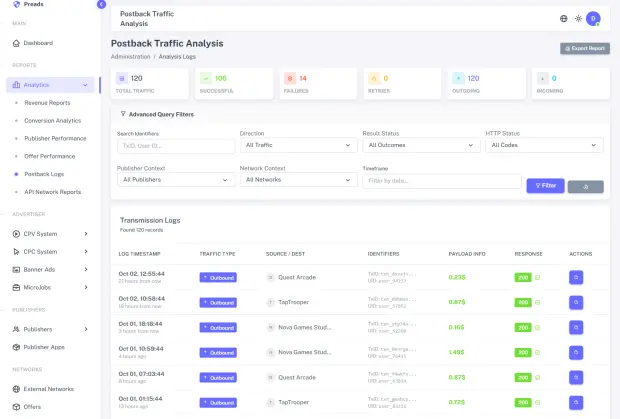Screen dimensions: 620x419
Task: Collapse the sidebar with the round arrow button
Action: 101,4
